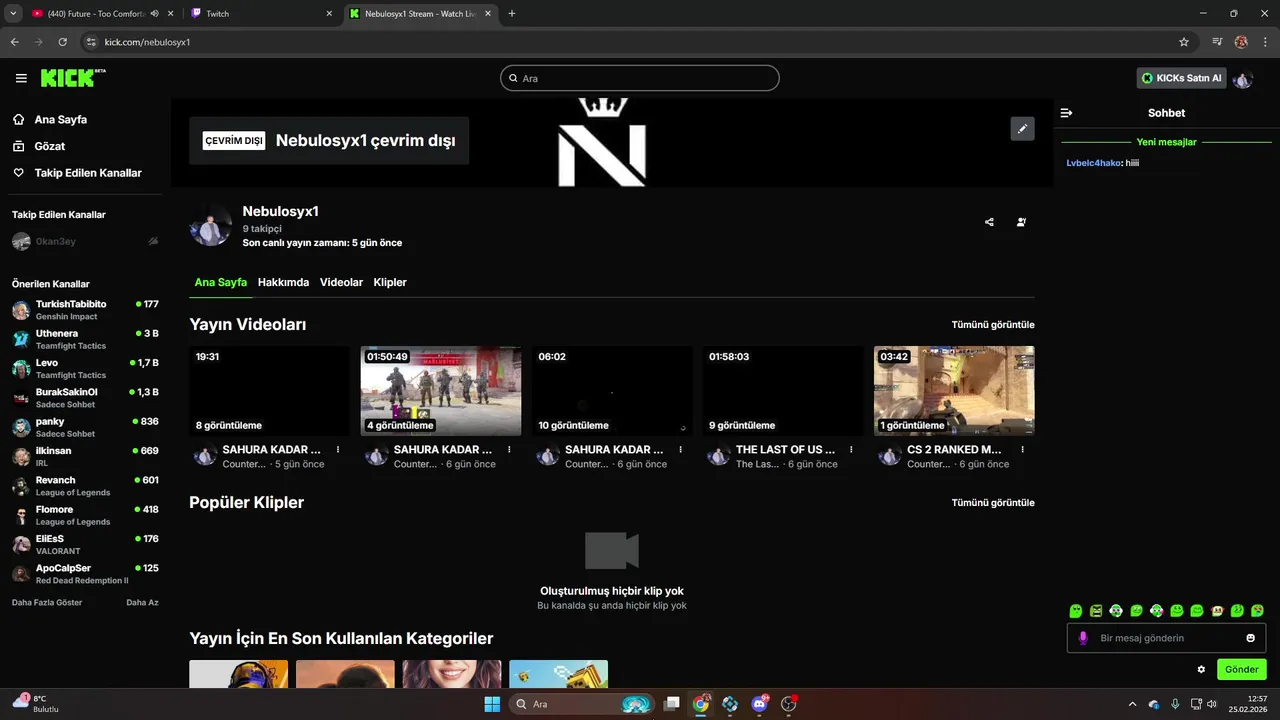
Task: Open the Levo recommended channel
Action: click(85, 368)
